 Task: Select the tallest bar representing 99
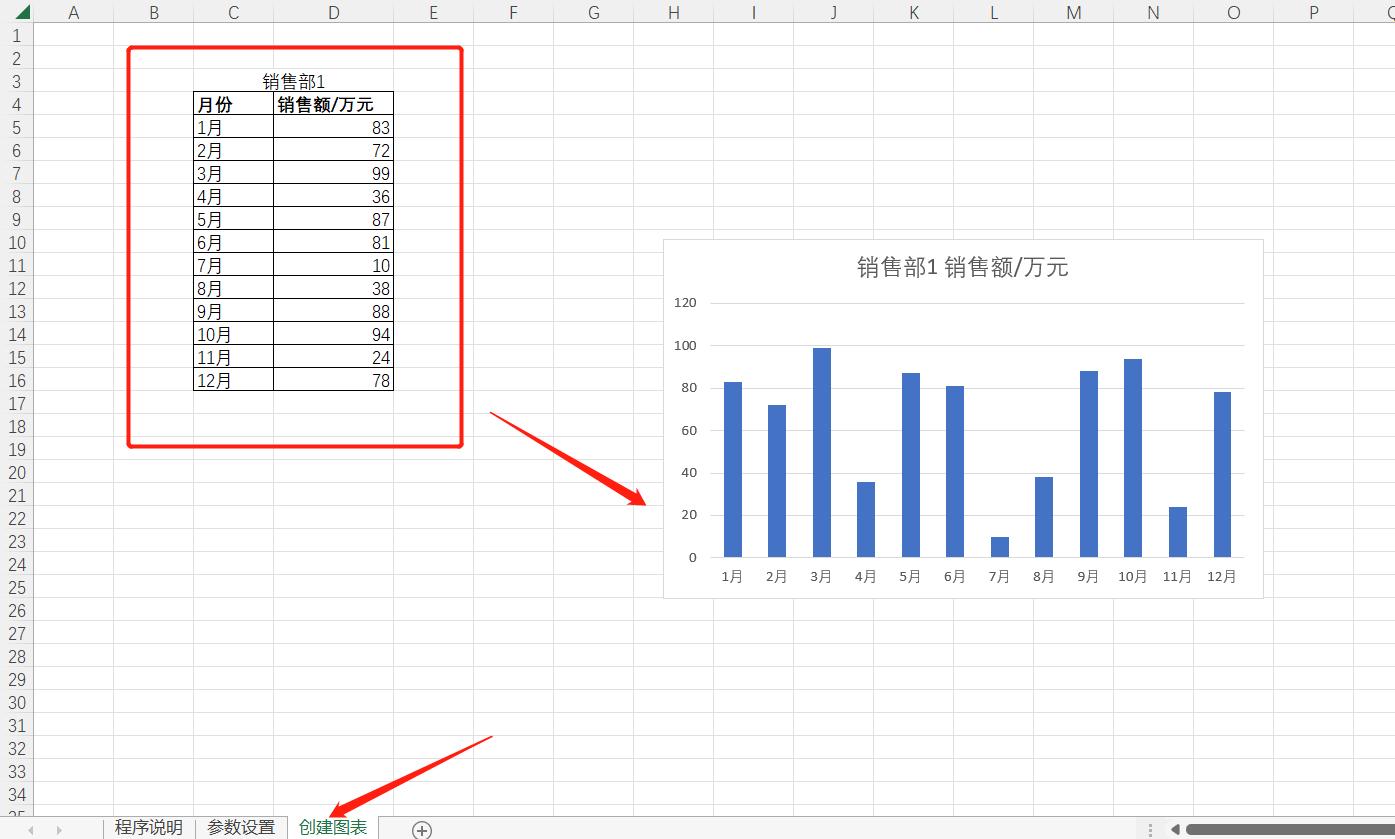pyautogui.click(x=820, y=450)
